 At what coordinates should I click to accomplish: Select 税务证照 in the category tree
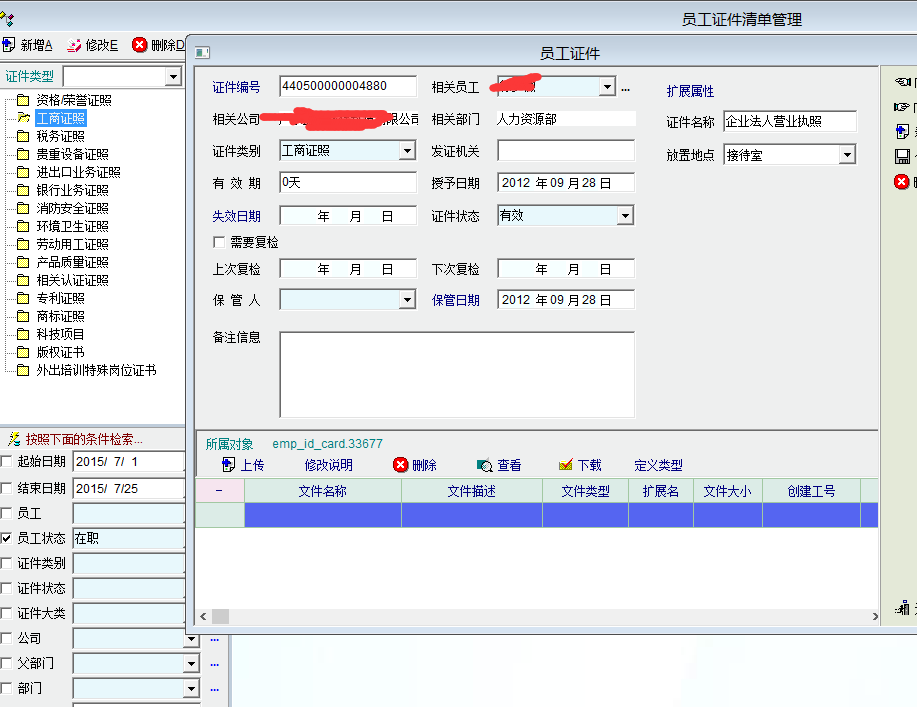[60, 136]
